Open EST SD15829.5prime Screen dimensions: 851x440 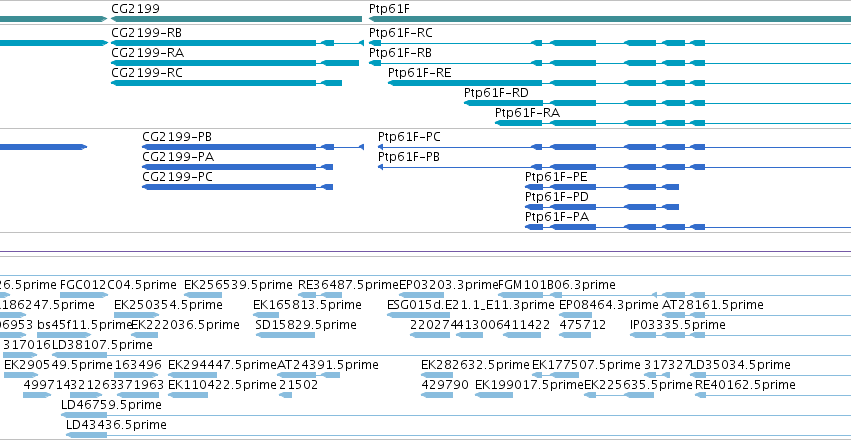point(285,335)
